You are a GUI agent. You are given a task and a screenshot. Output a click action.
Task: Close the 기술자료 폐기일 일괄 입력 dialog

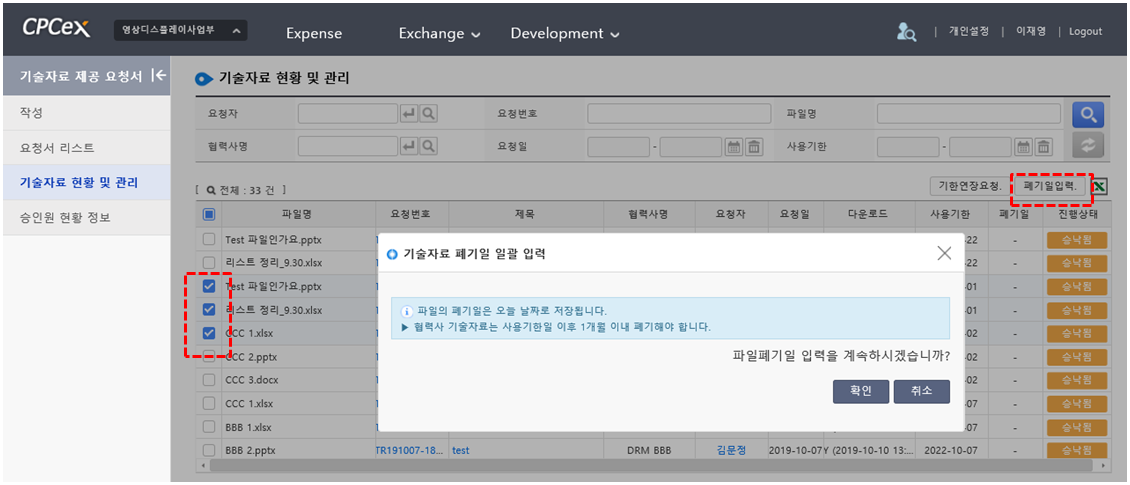943,254
